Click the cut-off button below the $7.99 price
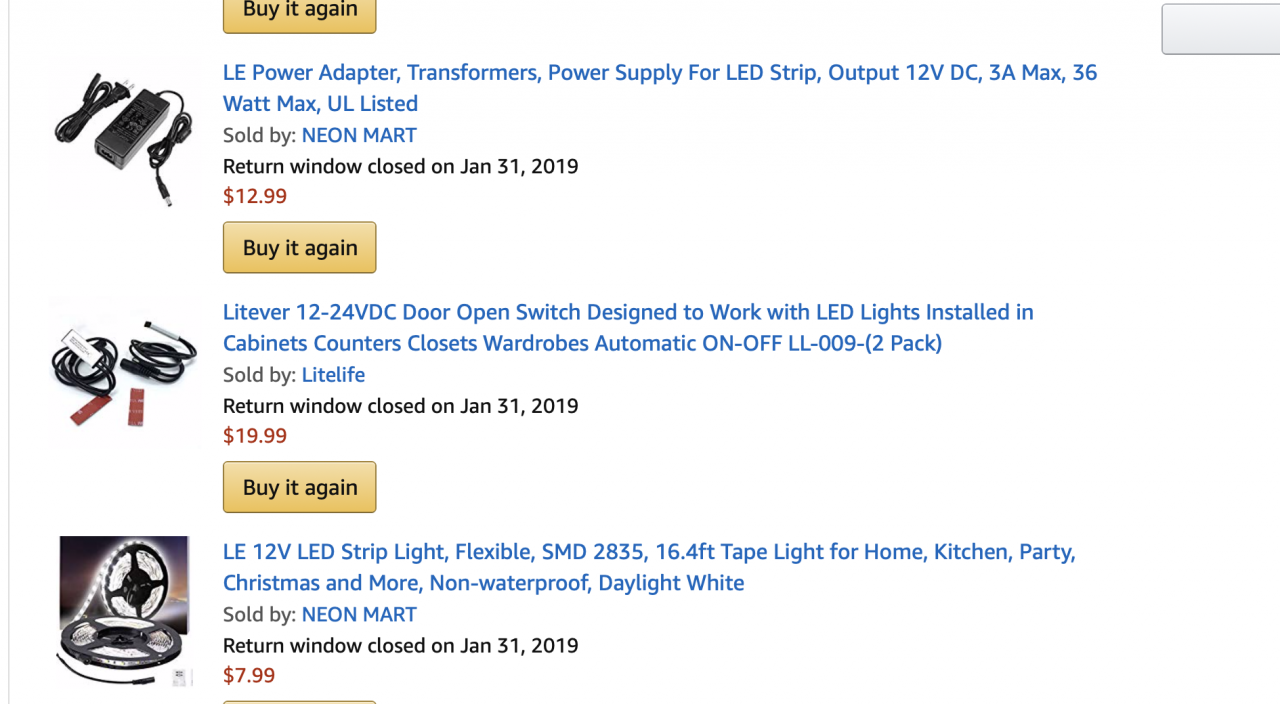 (x=299, y=701)
